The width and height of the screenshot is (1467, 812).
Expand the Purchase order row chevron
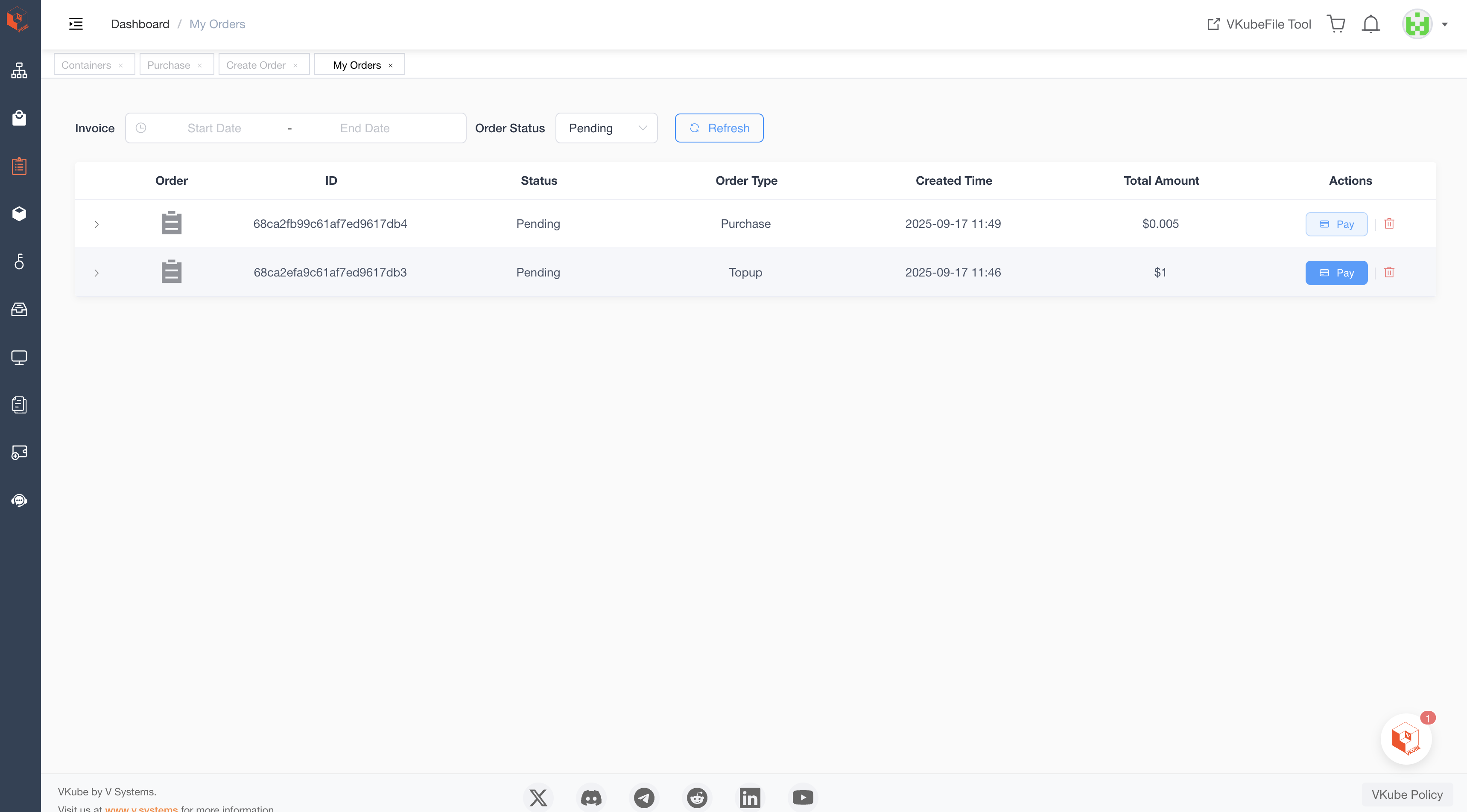point(96,224)
